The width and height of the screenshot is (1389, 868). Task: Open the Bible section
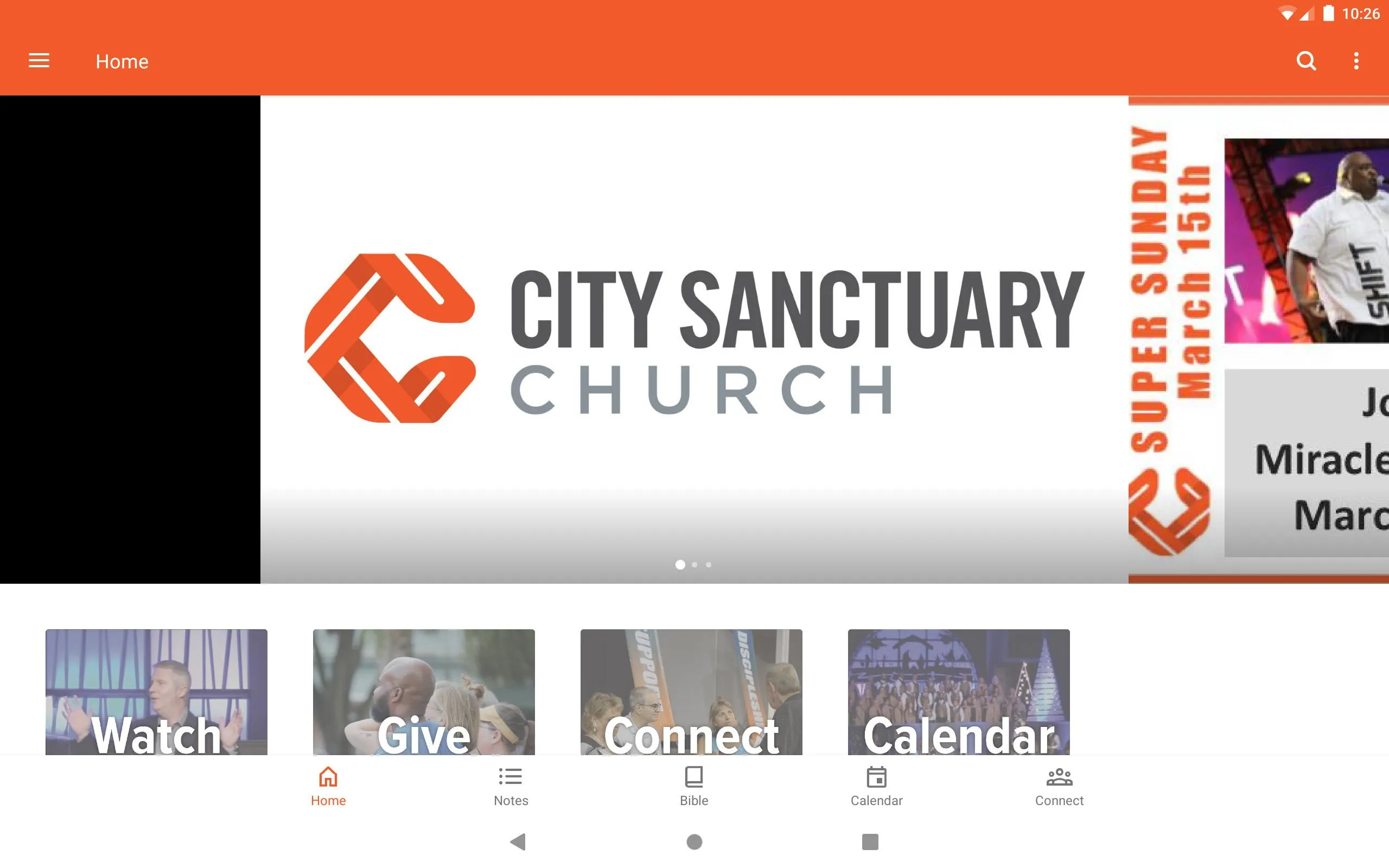(x=693, y=786)
